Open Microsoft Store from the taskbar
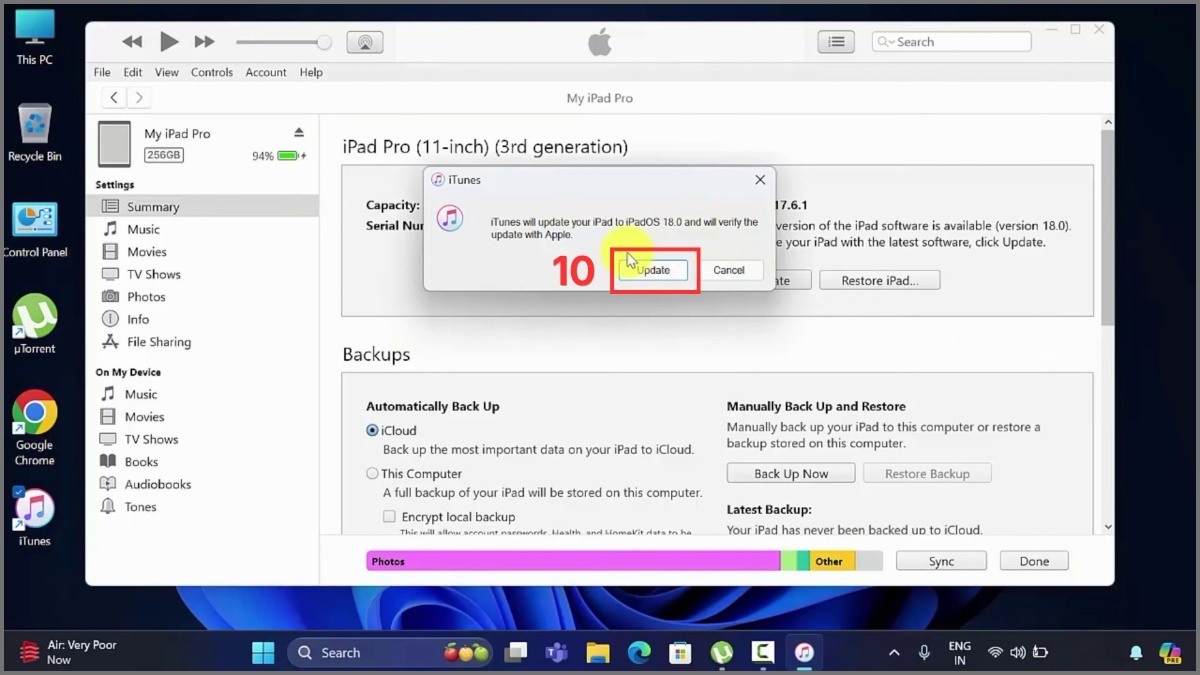 pyautogui.click(x=680, y=653)
